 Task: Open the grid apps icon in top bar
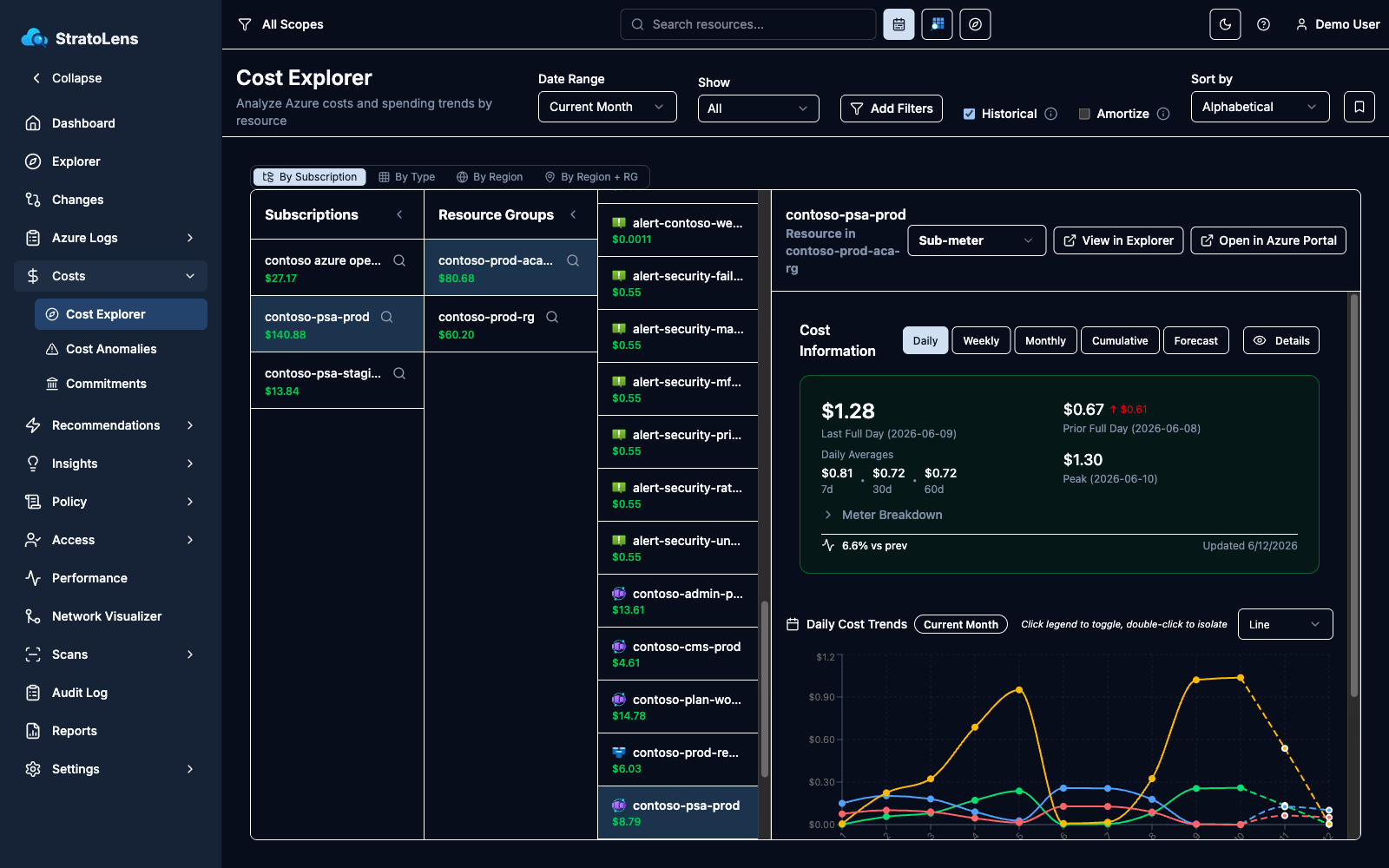(x=937, y=24)
